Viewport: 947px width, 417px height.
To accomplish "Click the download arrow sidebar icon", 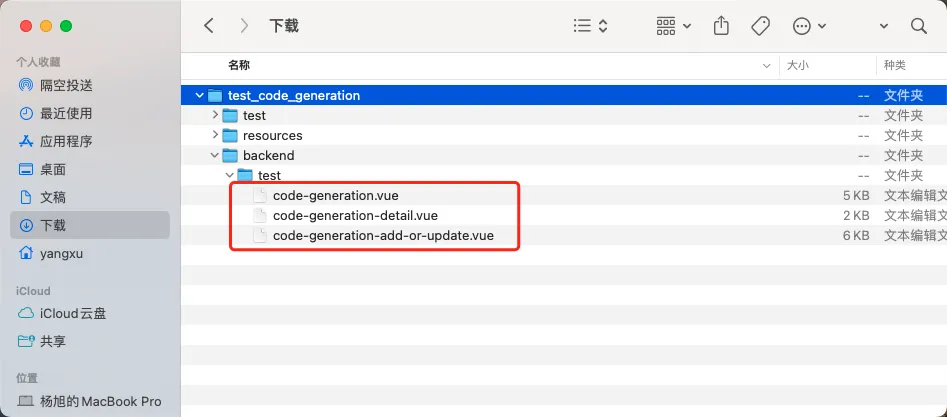I will (26, 225).
